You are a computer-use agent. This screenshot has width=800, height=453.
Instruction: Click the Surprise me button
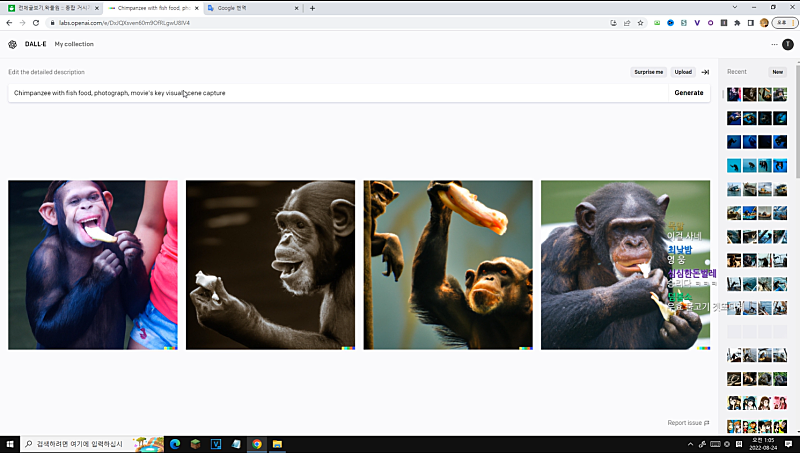[x=648, y=72]
